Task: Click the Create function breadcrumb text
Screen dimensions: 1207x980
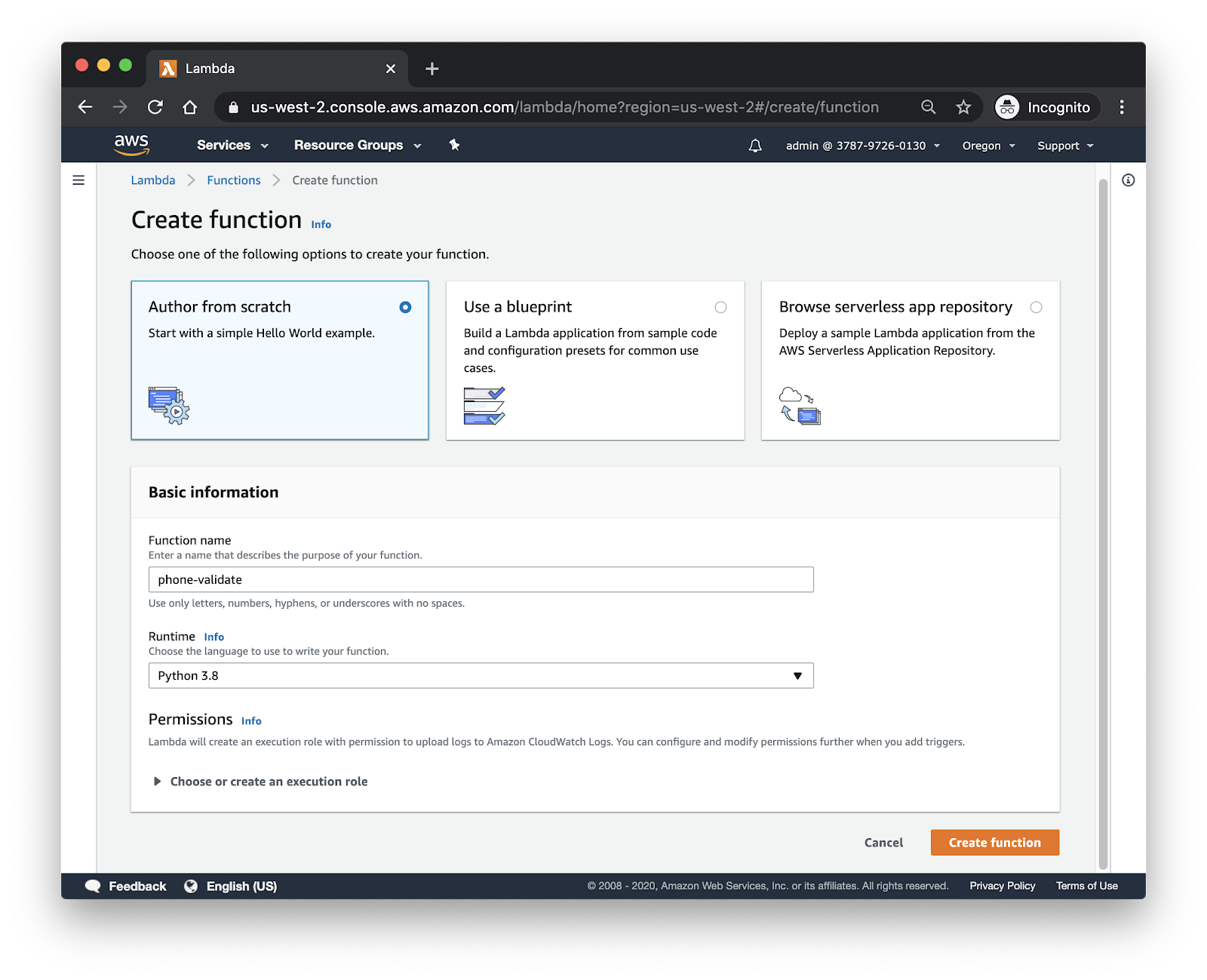Action: [335, 180]
